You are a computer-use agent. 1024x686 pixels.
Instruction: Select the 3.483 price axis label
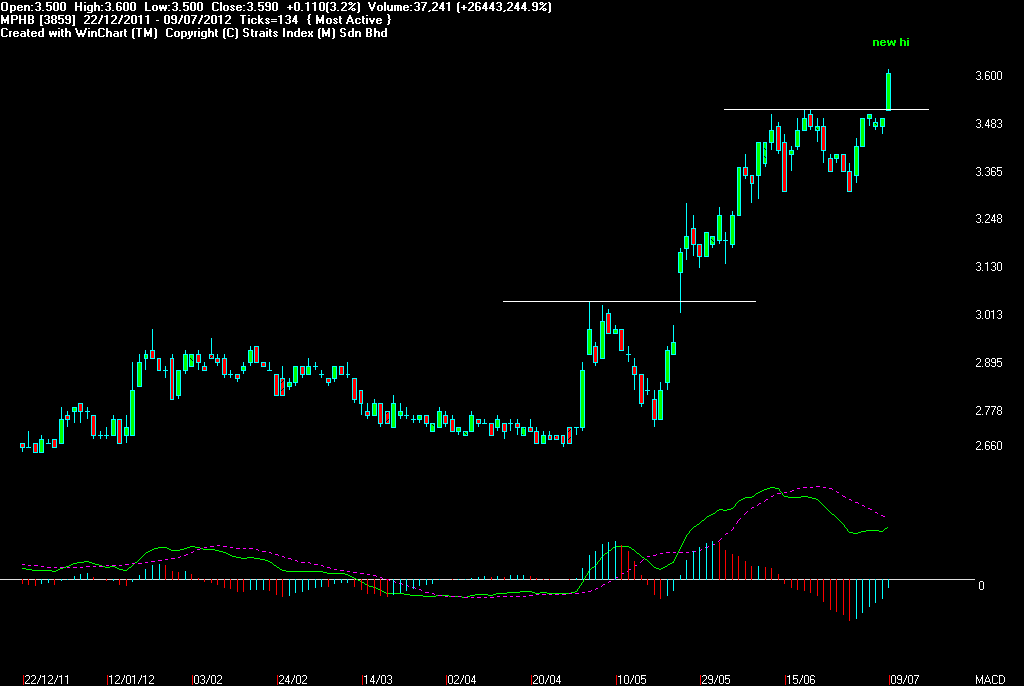click(x=989, y=123)
